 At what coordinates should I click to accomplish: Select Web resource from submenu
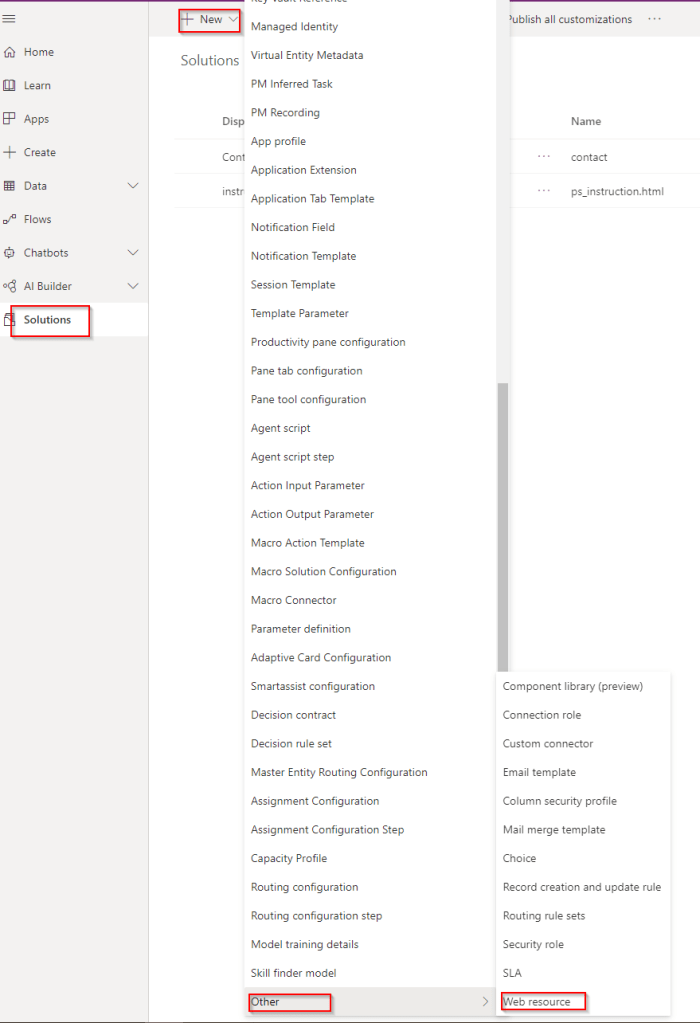tap(537, 1001)
